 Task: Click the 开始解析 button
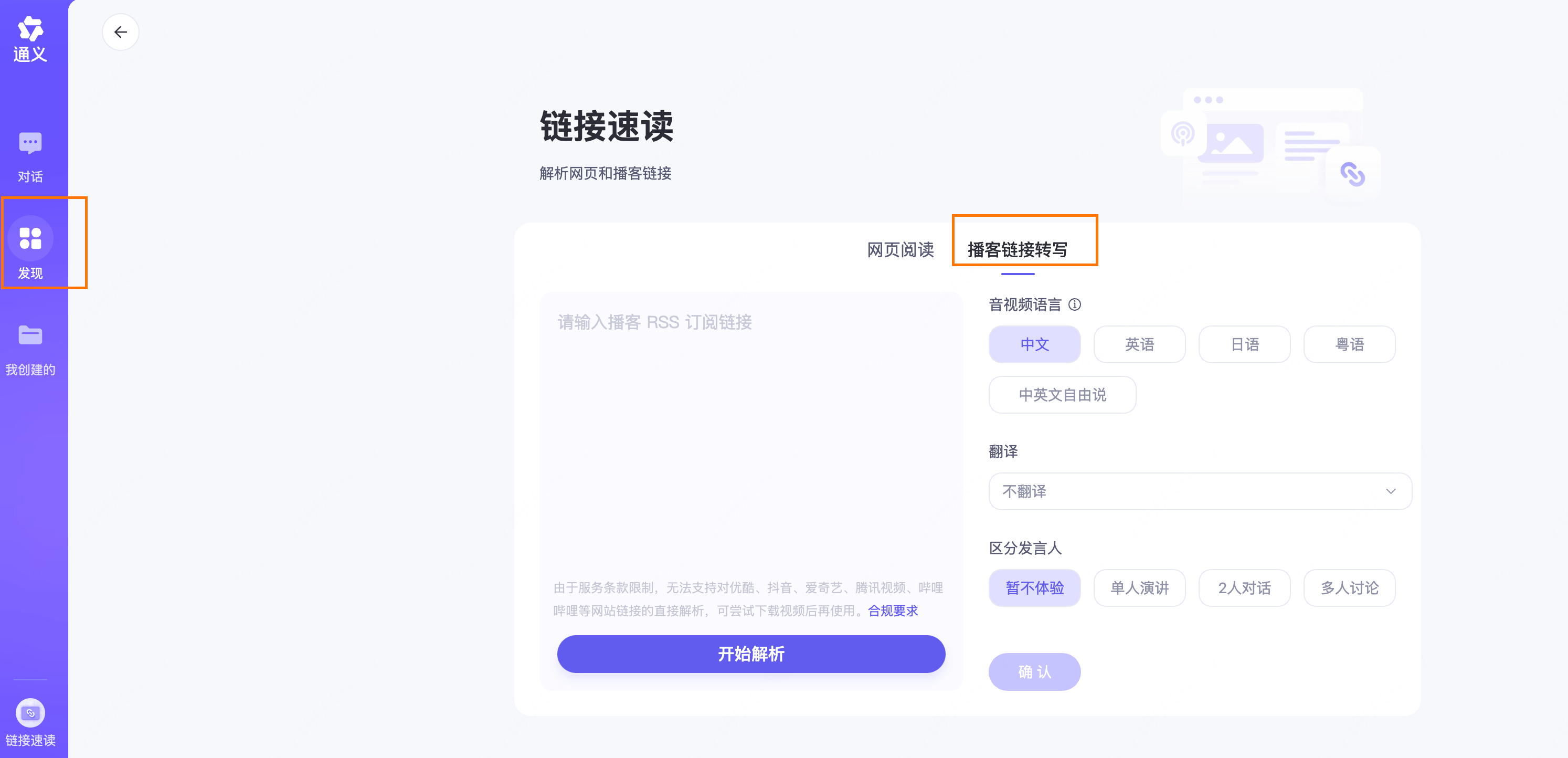click(750, 654)
